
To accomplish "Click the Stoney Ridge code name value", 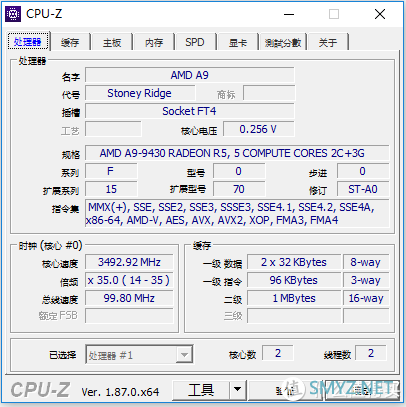I will (140, 93).
